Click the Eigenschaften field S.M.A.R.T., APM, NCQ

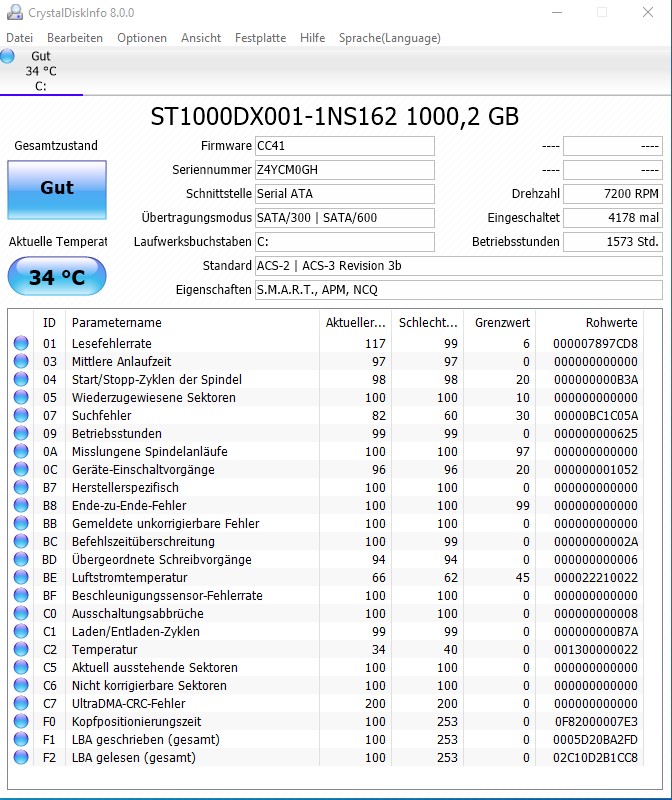pos(459,290)
